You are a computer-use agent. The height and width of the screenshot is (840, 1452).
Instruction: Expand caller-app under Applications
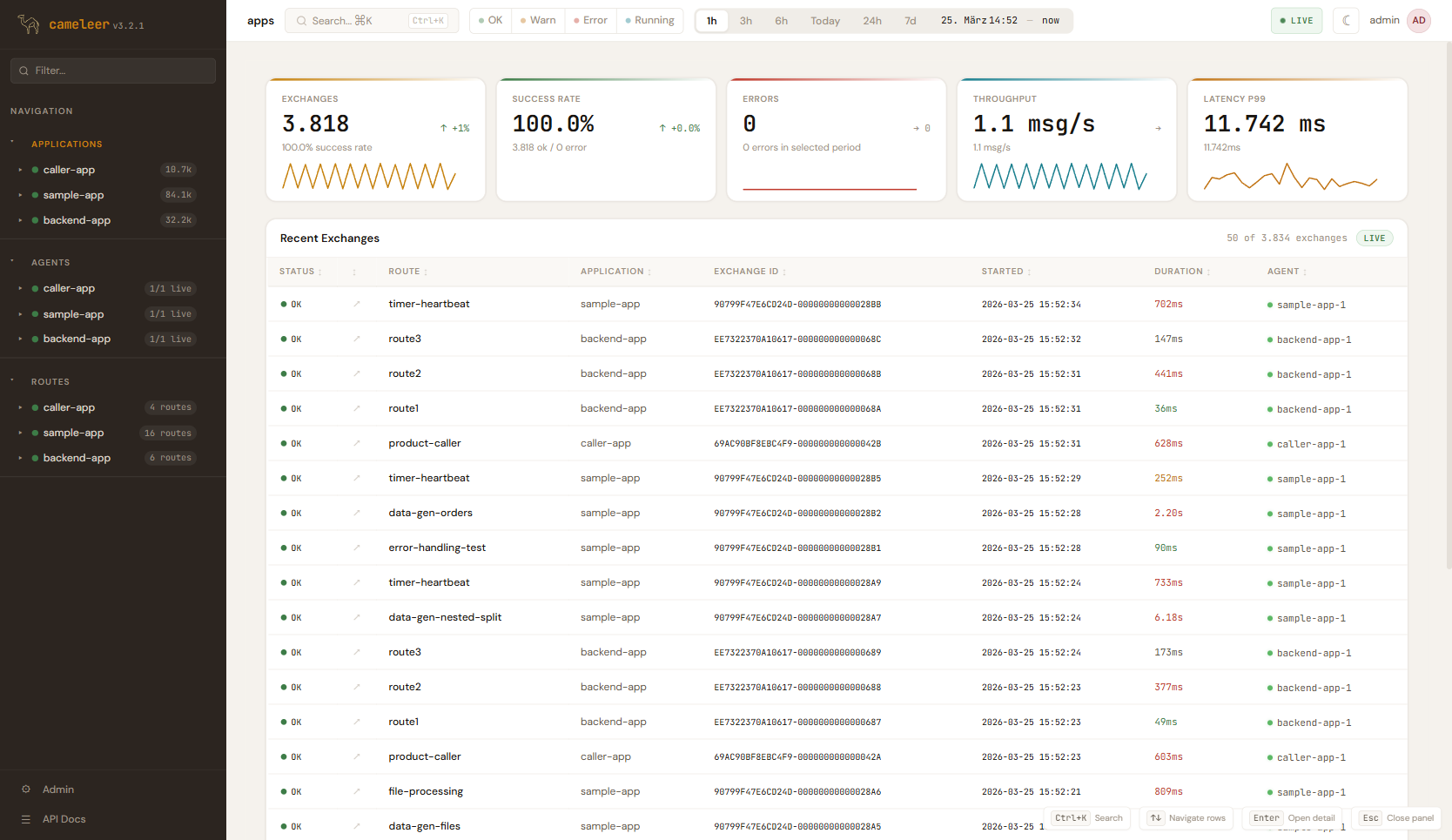click(20, 170)
